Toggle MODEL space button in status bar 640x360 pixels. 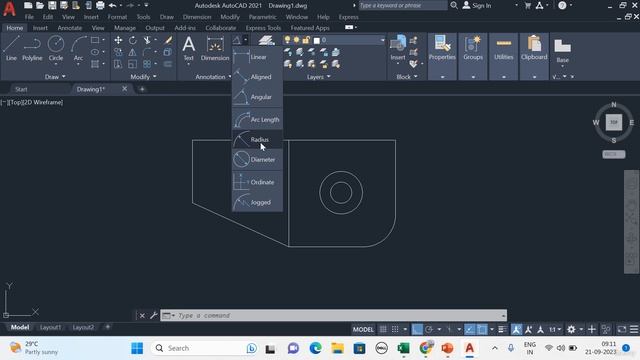pos(363,329)
